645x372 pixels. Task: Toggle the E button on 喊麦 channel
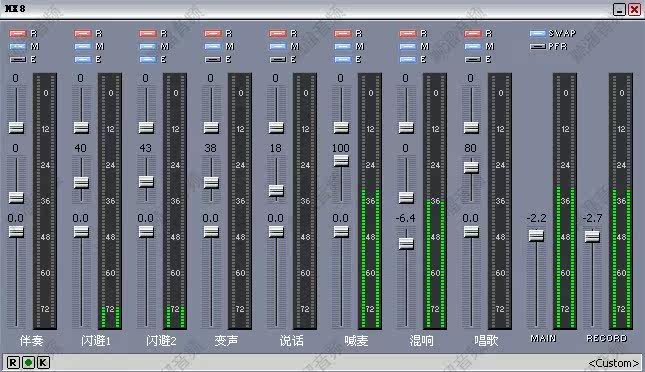point(343,60)
